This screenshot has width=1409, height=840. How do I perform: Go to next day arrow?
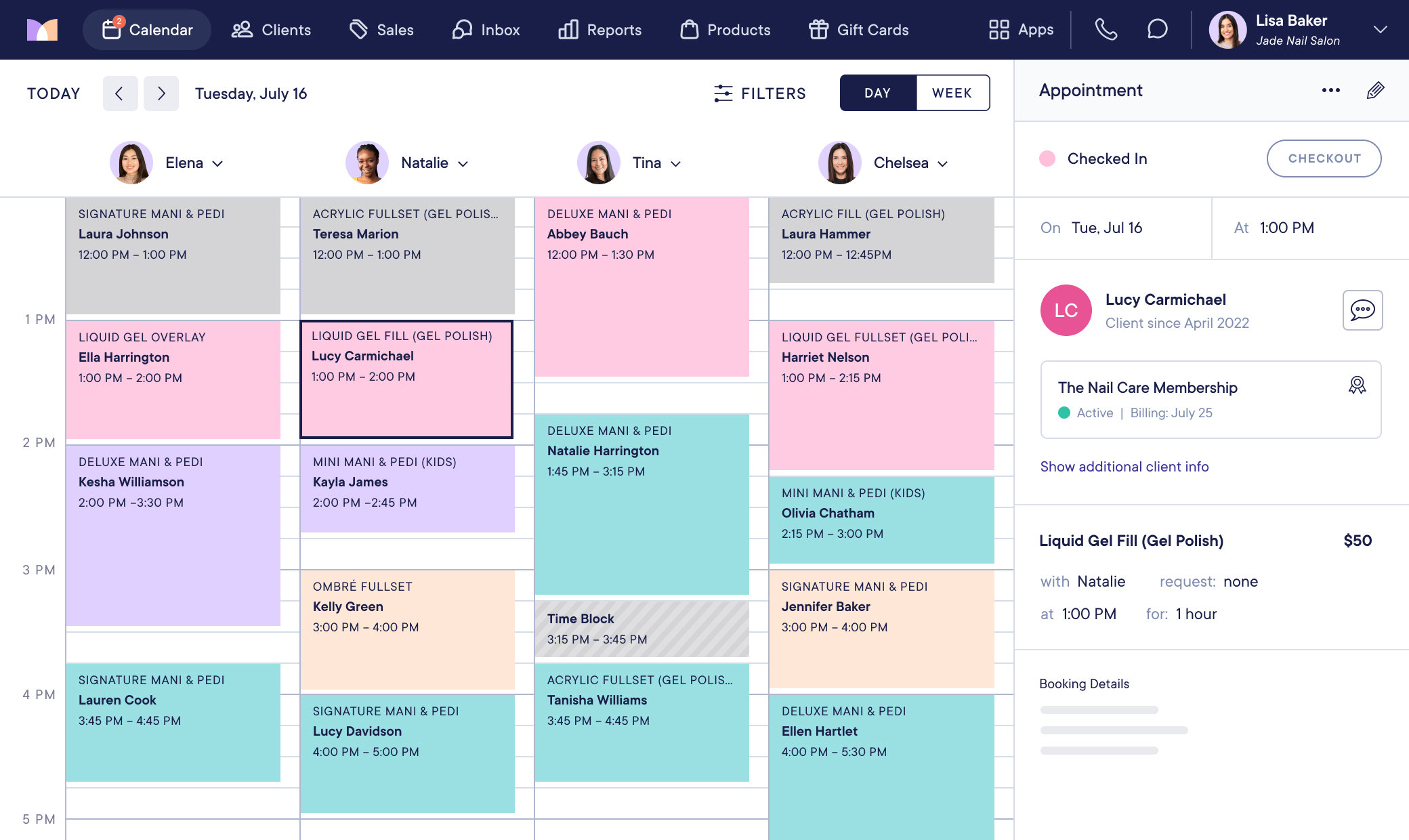coord(161,93)
